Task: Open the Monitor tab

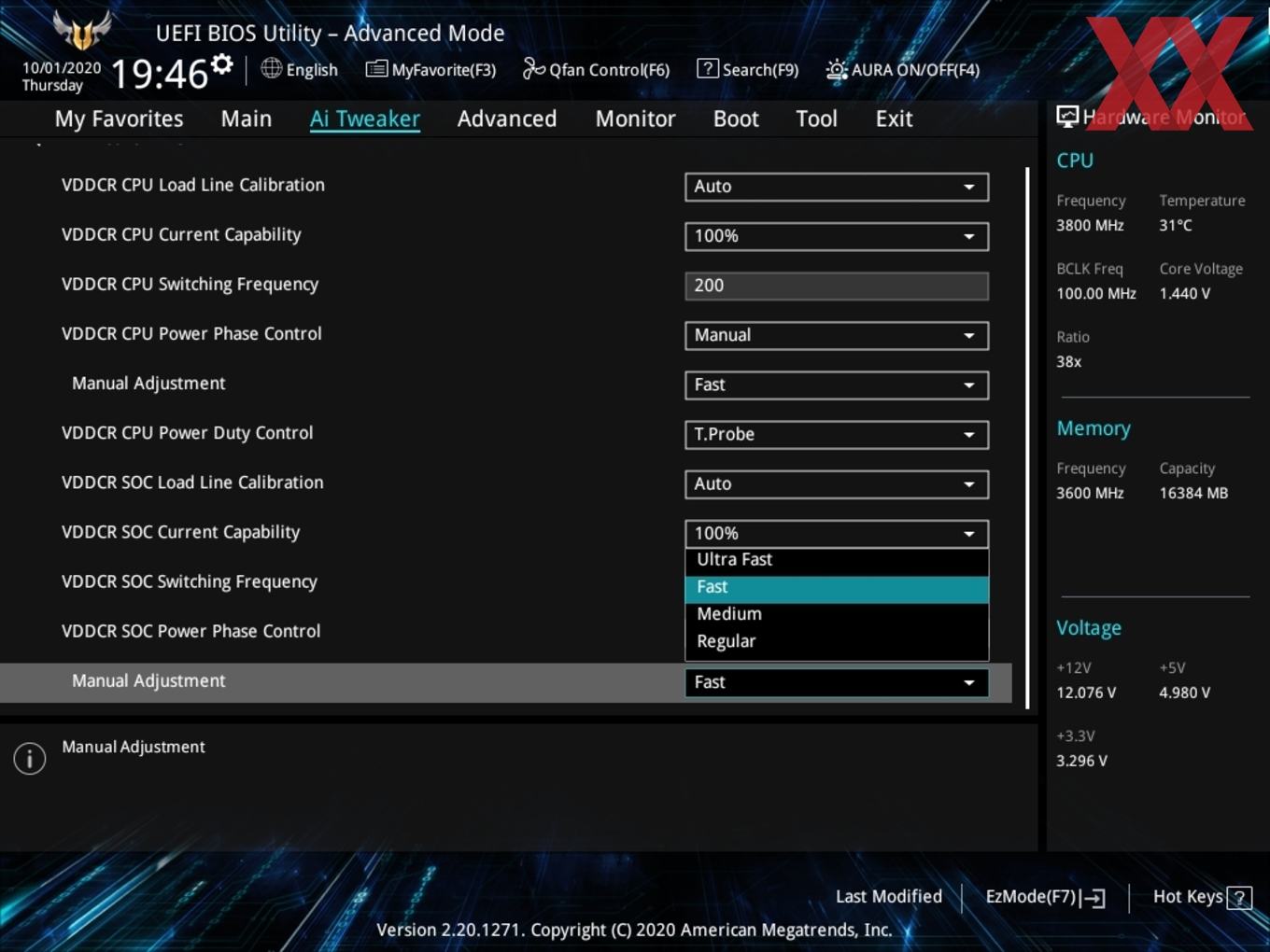Action: click(x=635, y=119)
